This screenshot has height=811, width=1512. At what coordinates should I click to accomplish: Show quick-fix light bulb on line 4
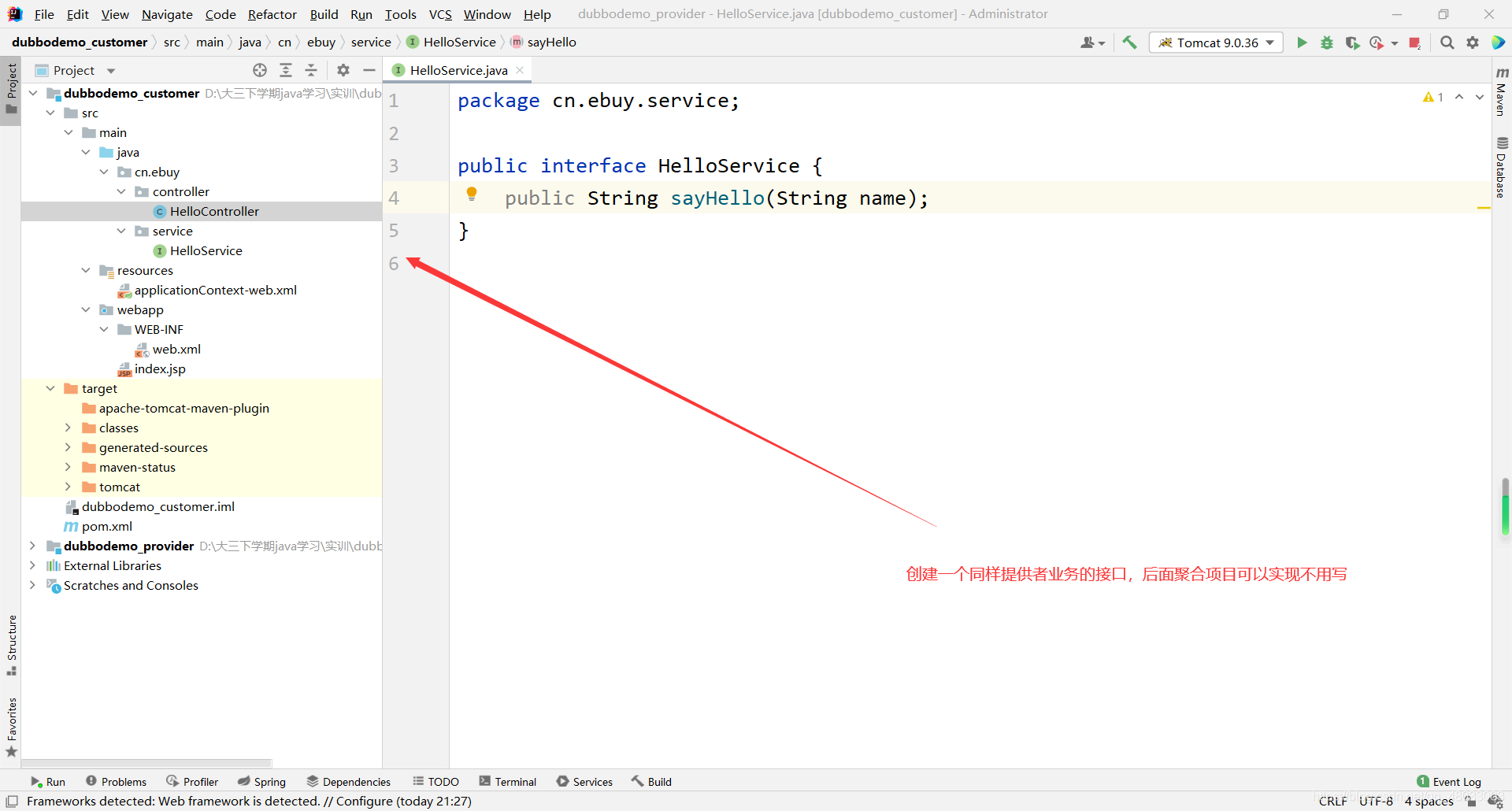(472, 194)
